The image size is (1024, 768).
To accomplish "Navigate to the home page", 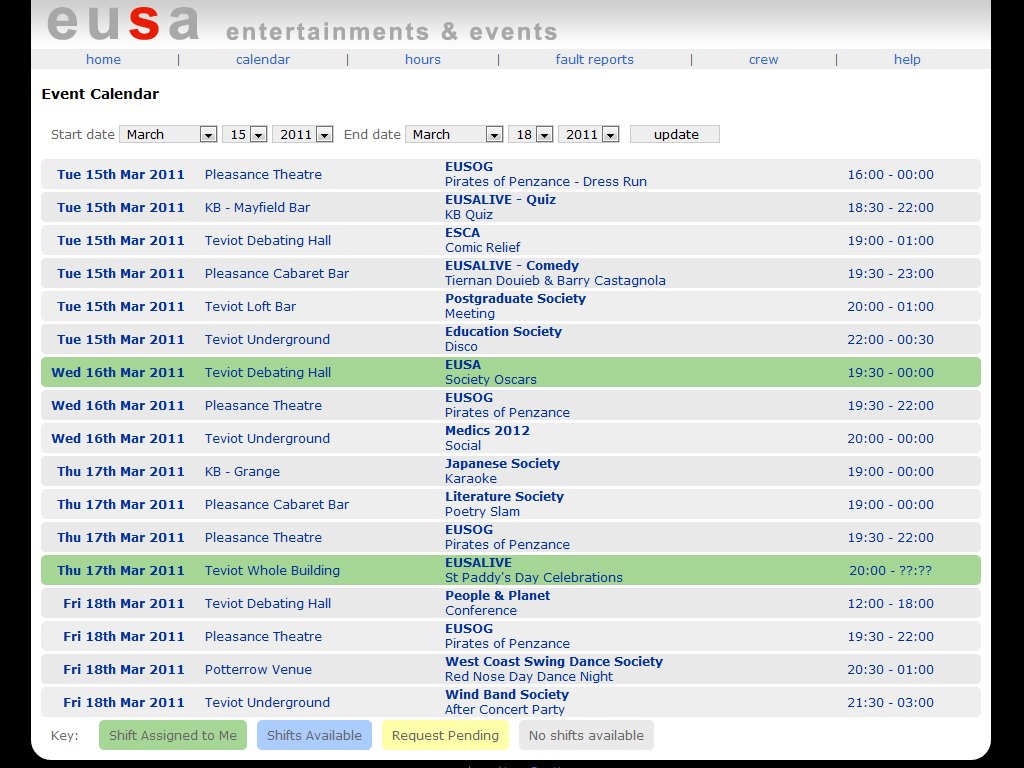I will (103, 59).
